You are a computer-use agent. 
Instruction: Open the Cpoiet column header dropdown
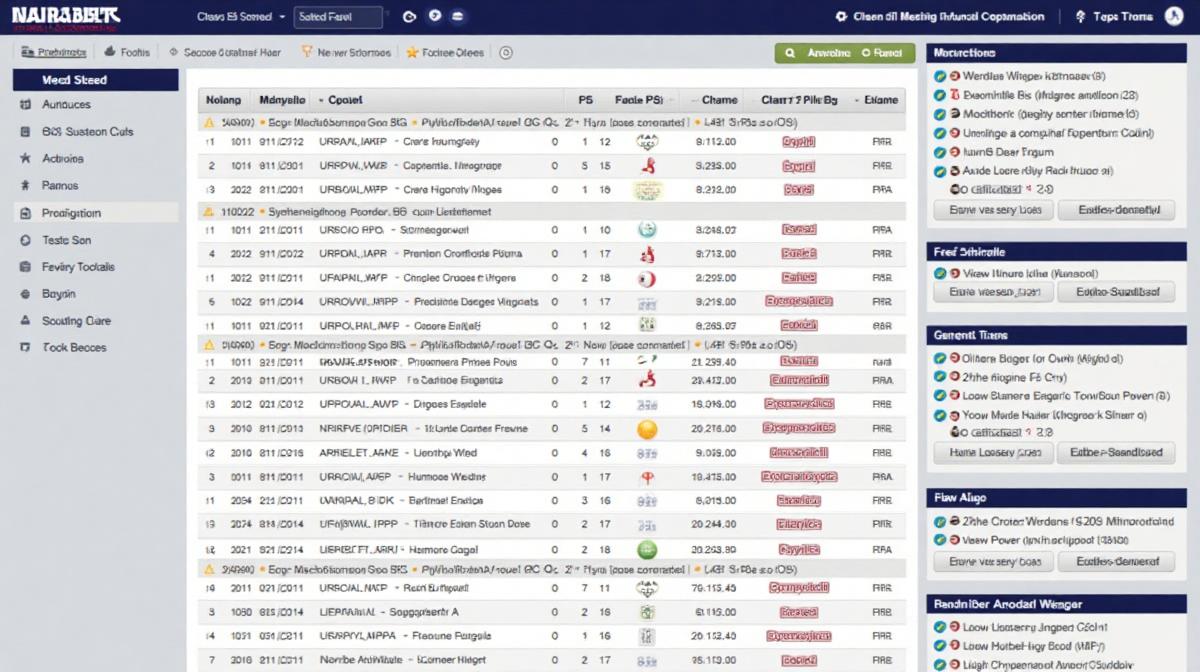(x=320, y=100)
